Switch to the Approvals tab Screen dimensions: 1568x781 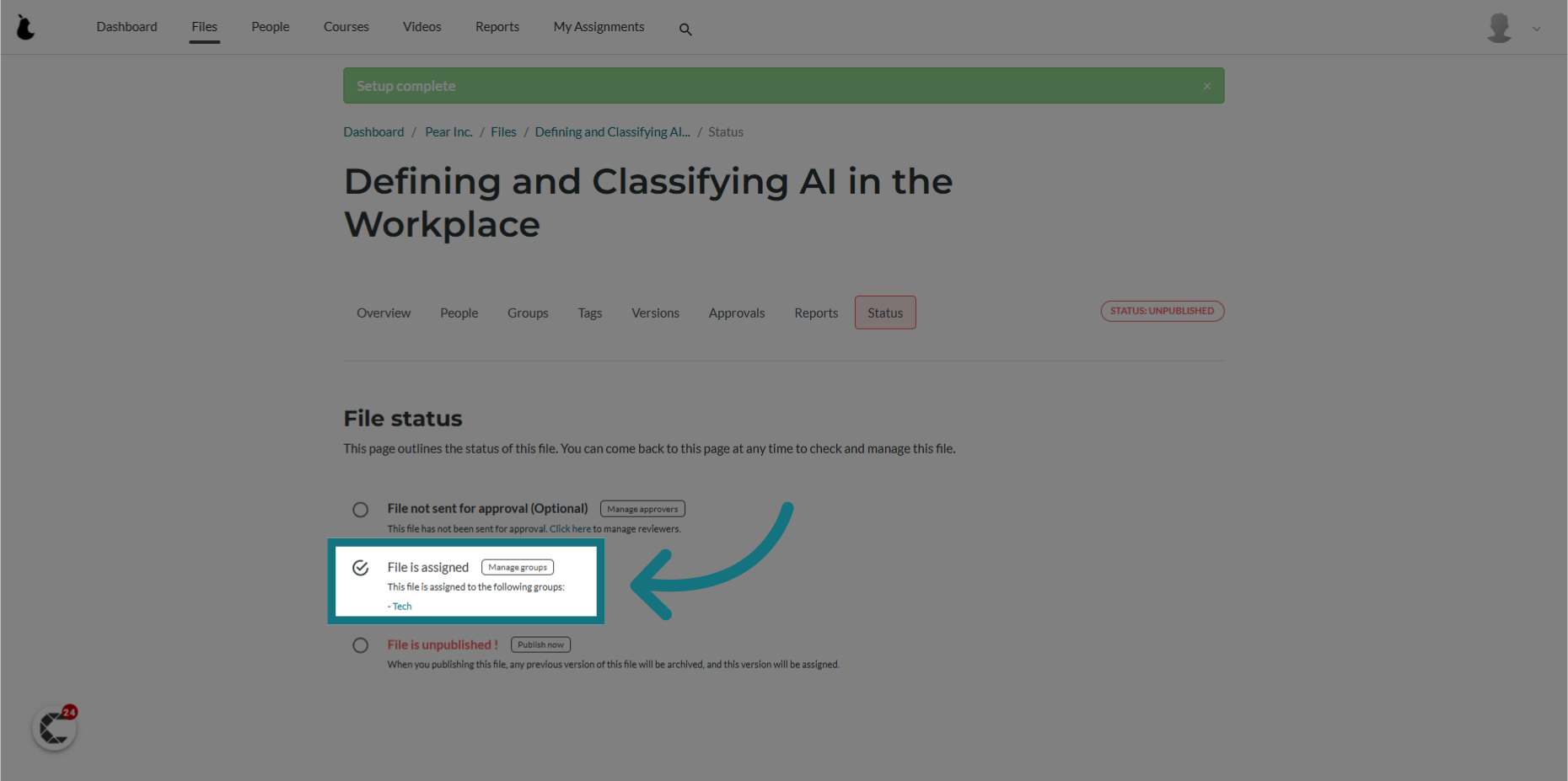pos(737,313)
